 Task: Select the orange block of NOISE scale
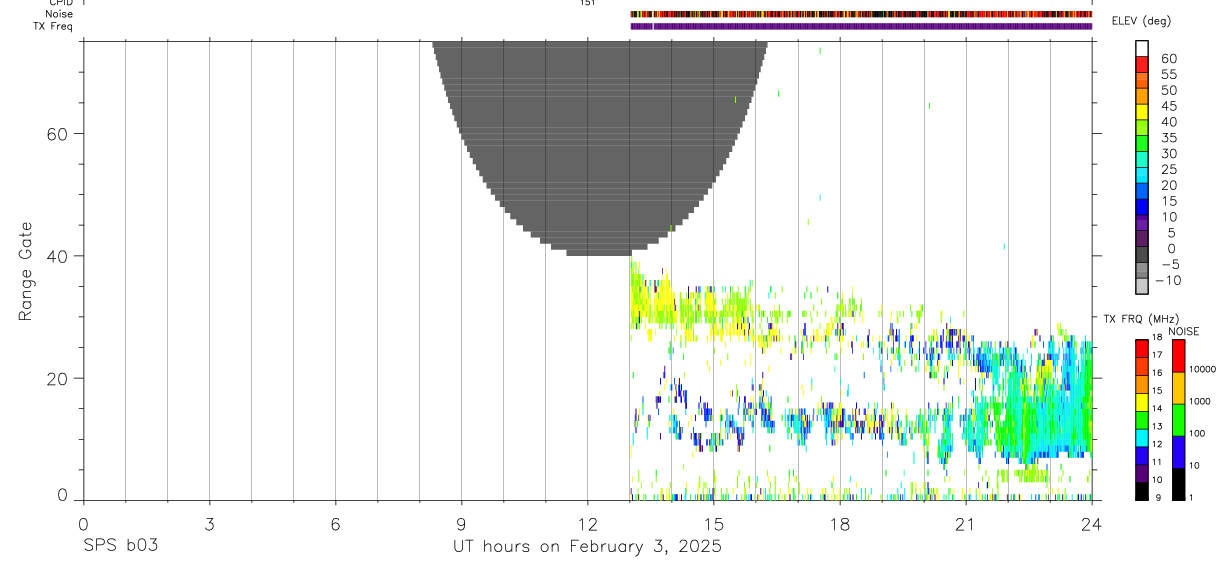point(1178,388)
